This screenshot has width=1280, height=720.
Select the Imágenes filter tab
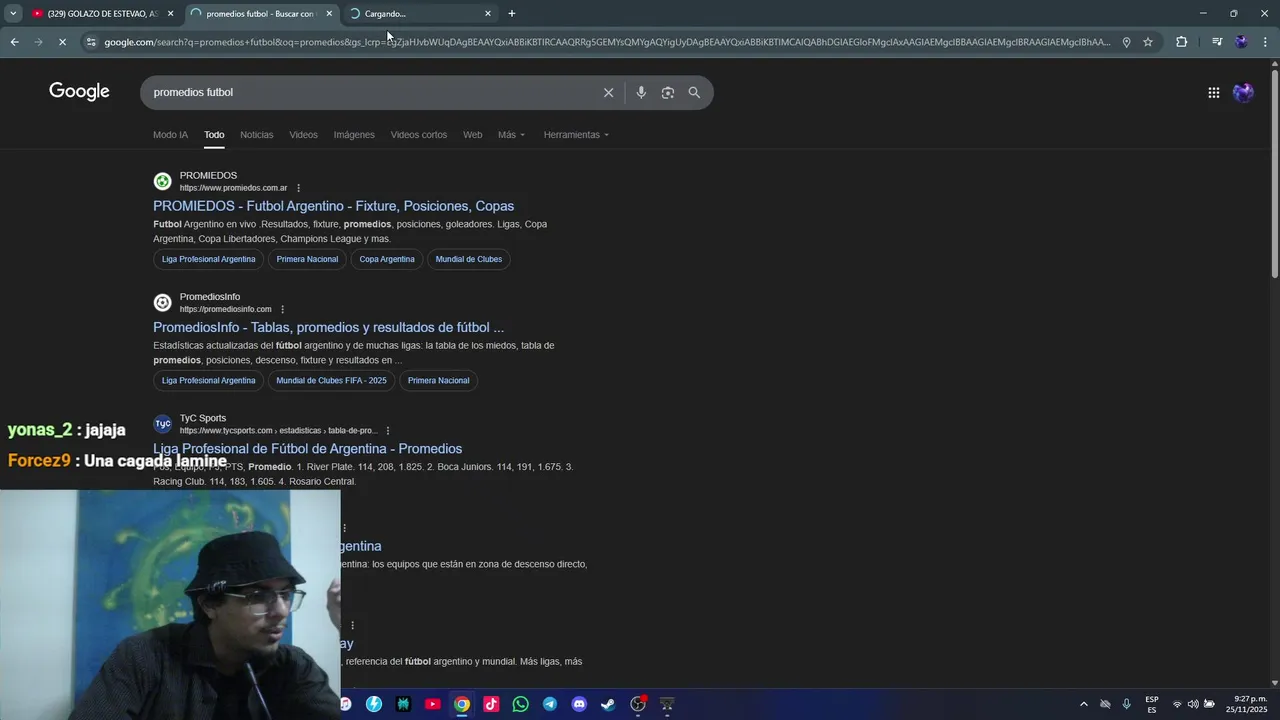354,135
